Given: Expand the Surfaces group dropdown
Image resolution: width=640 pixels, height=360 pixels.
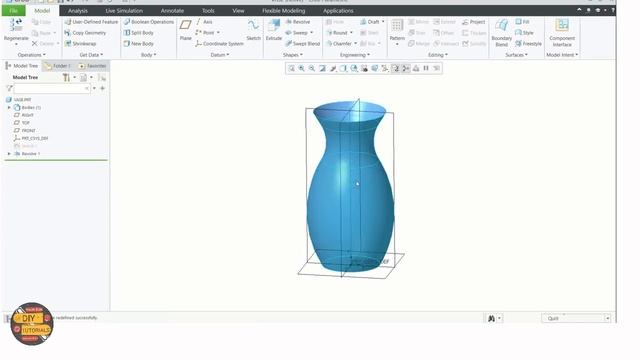Looking at the screenshot, I should pos(516,55).
